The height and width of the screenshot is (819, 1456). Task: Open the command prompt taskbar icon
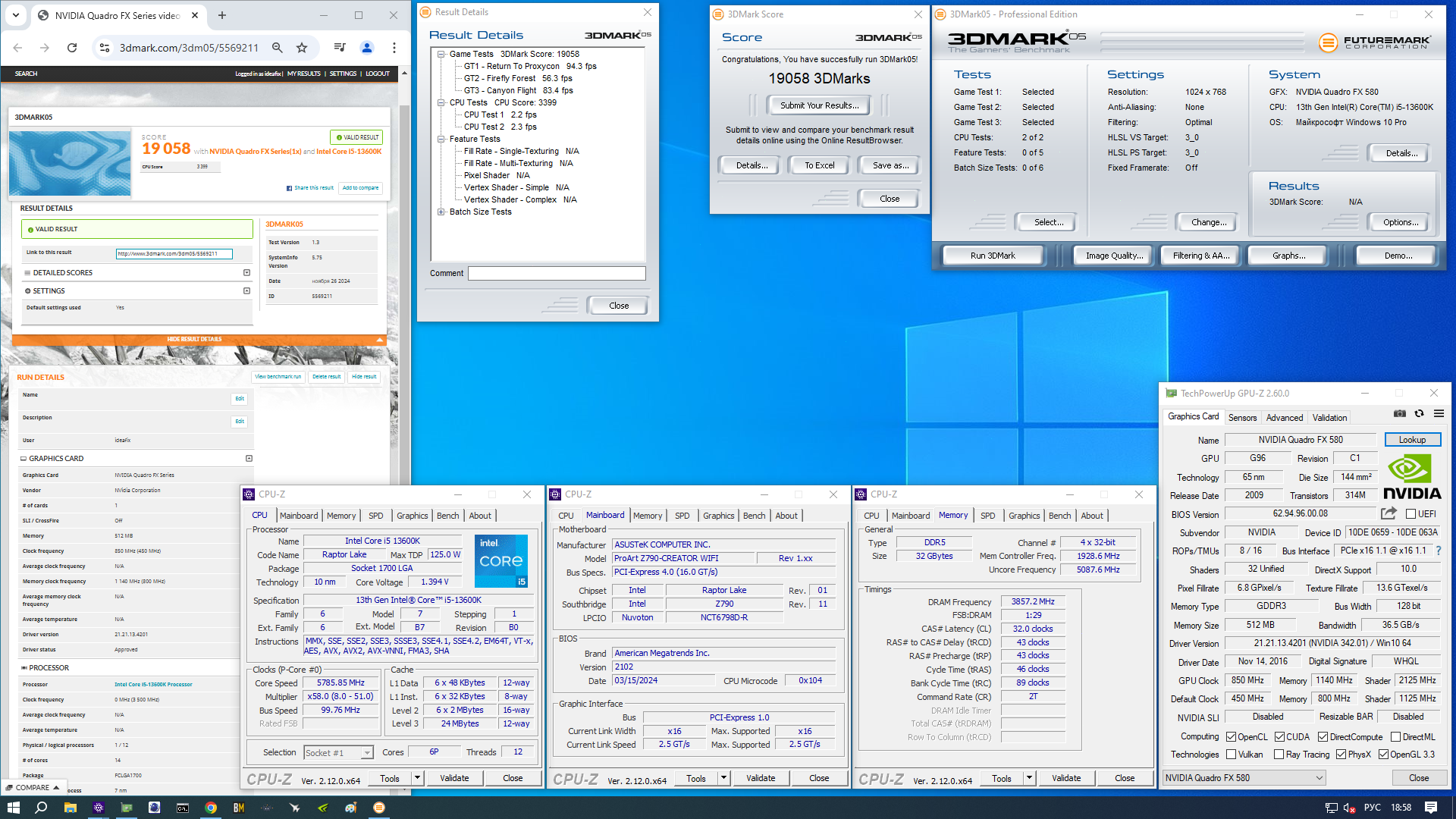pos(183,808)
